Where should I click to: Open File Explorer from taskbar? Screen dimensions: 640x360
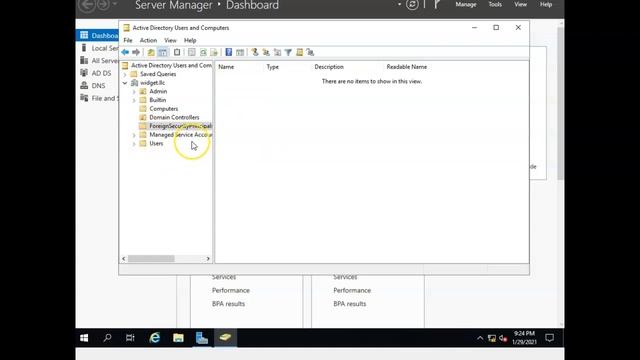click(178, 338)
